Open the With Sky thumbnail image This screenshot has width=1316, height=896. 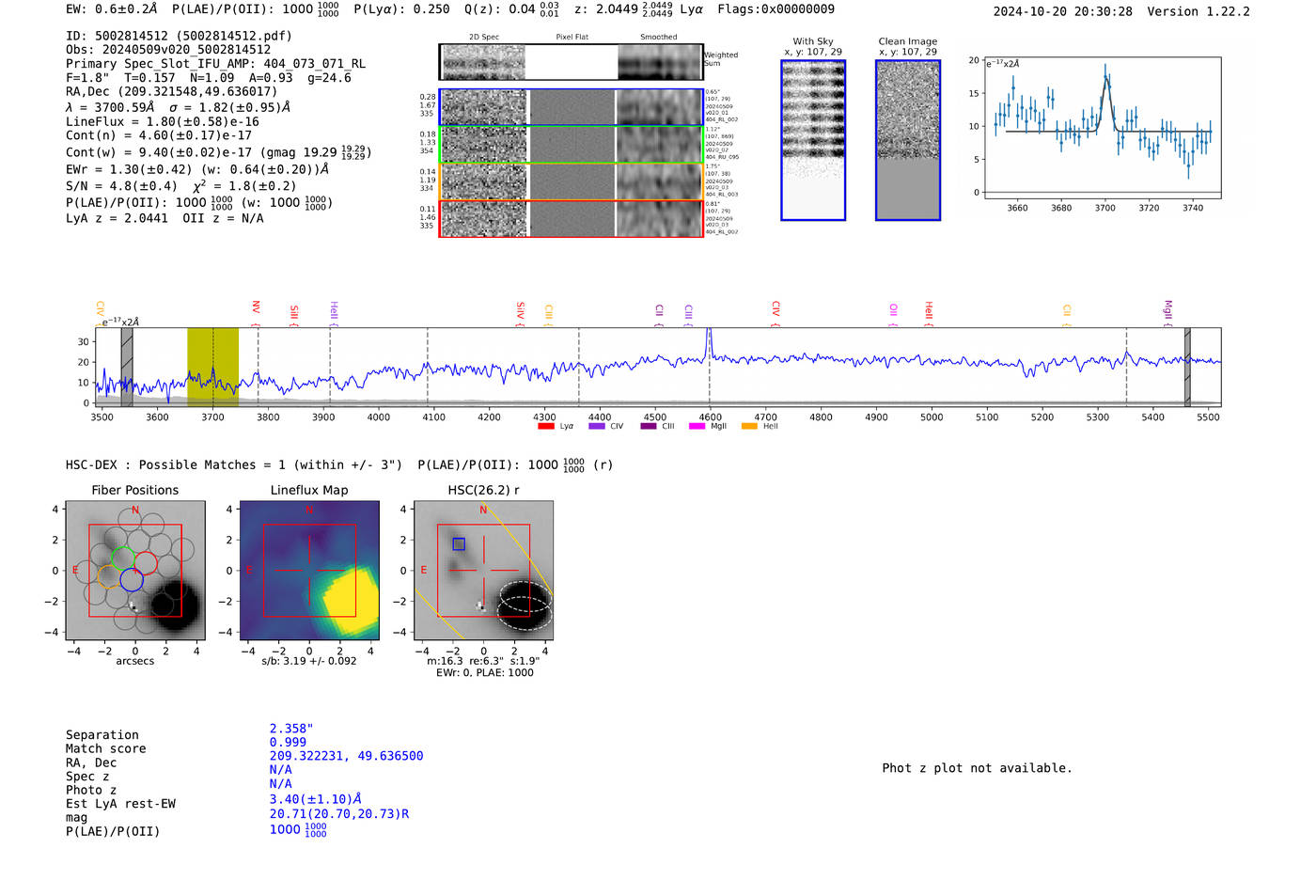pos(813,140)
